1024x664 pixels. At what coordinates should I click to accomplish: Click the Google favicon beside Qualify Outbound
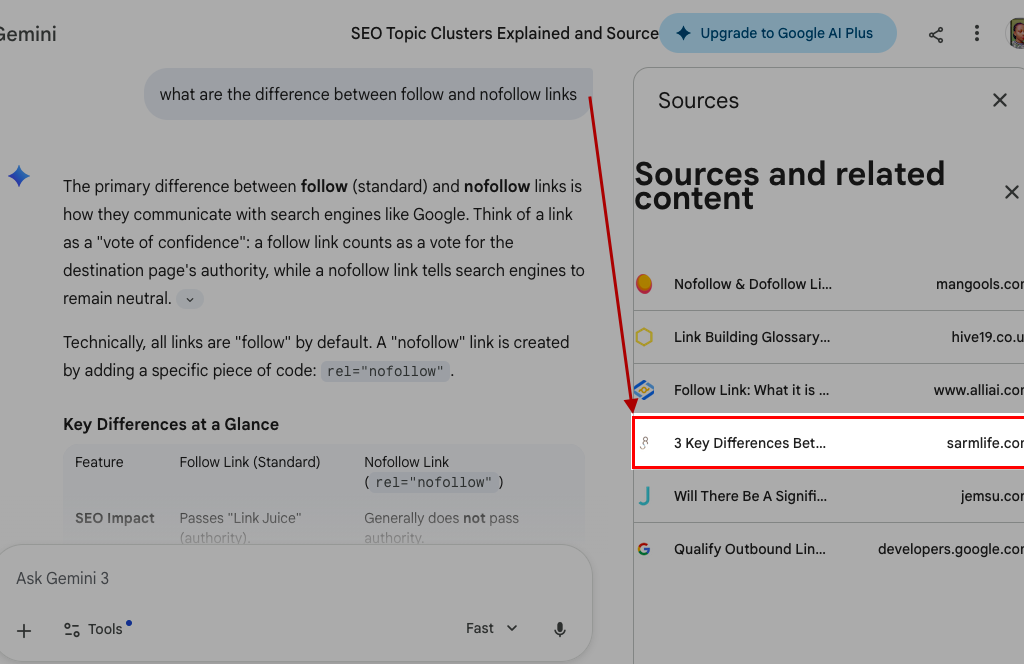[x=644, y=549]
